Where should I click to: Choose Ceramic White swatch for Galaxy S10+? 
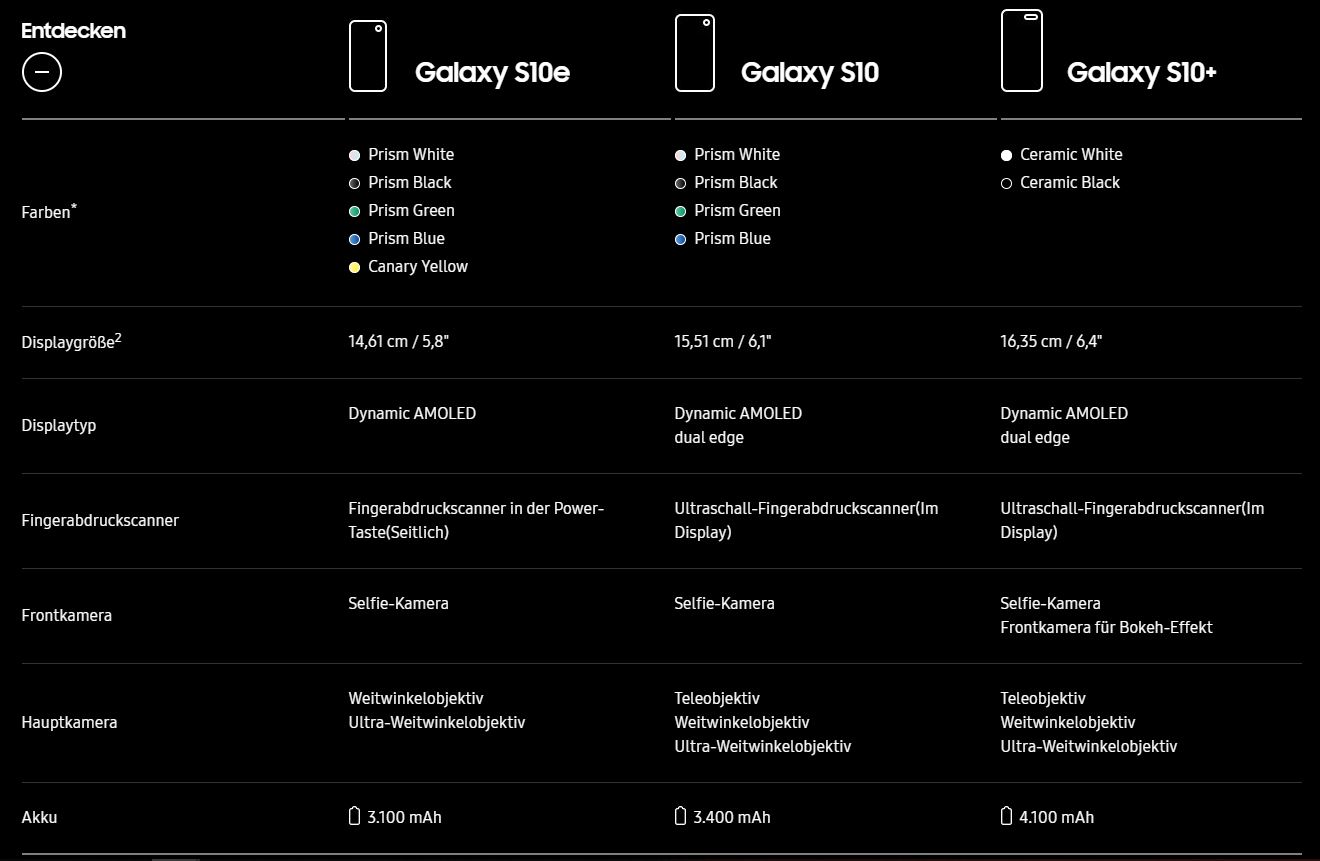pos(1006,155)
